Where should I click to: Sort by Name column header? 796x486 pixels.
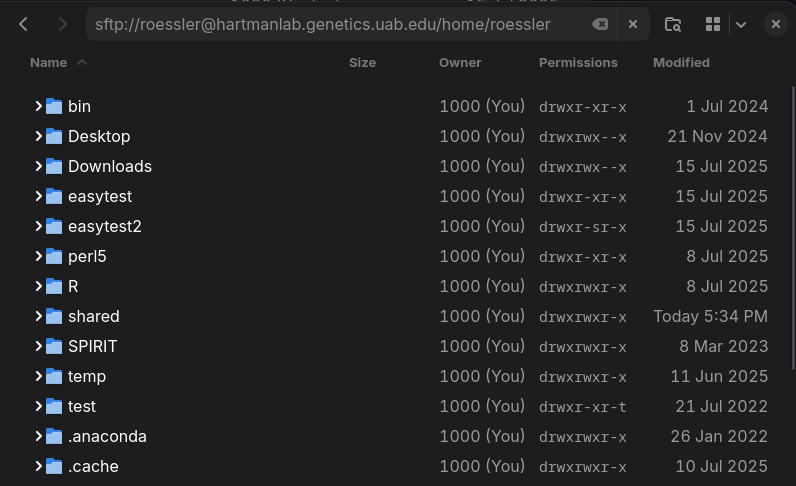tap(48, 62)
